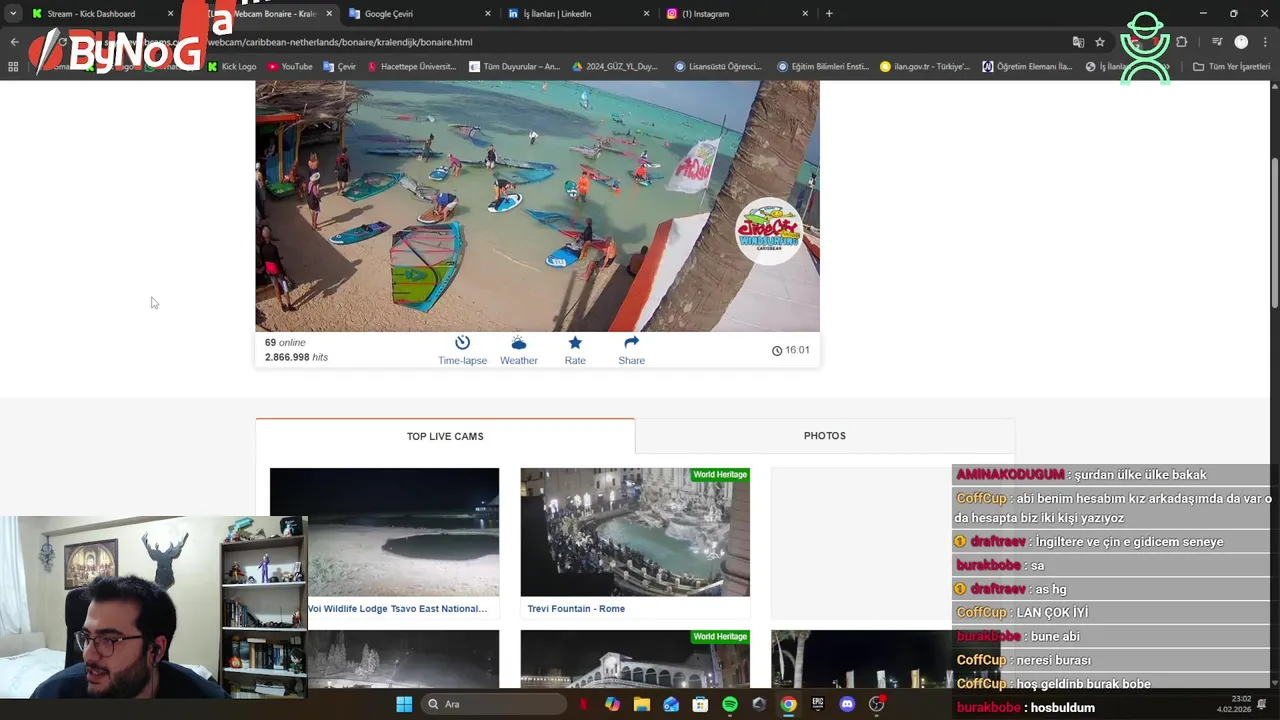Open Epic Games Launcher from taskbar
1280x720 pixels.
pyautogui.click(x=818, y=704)
